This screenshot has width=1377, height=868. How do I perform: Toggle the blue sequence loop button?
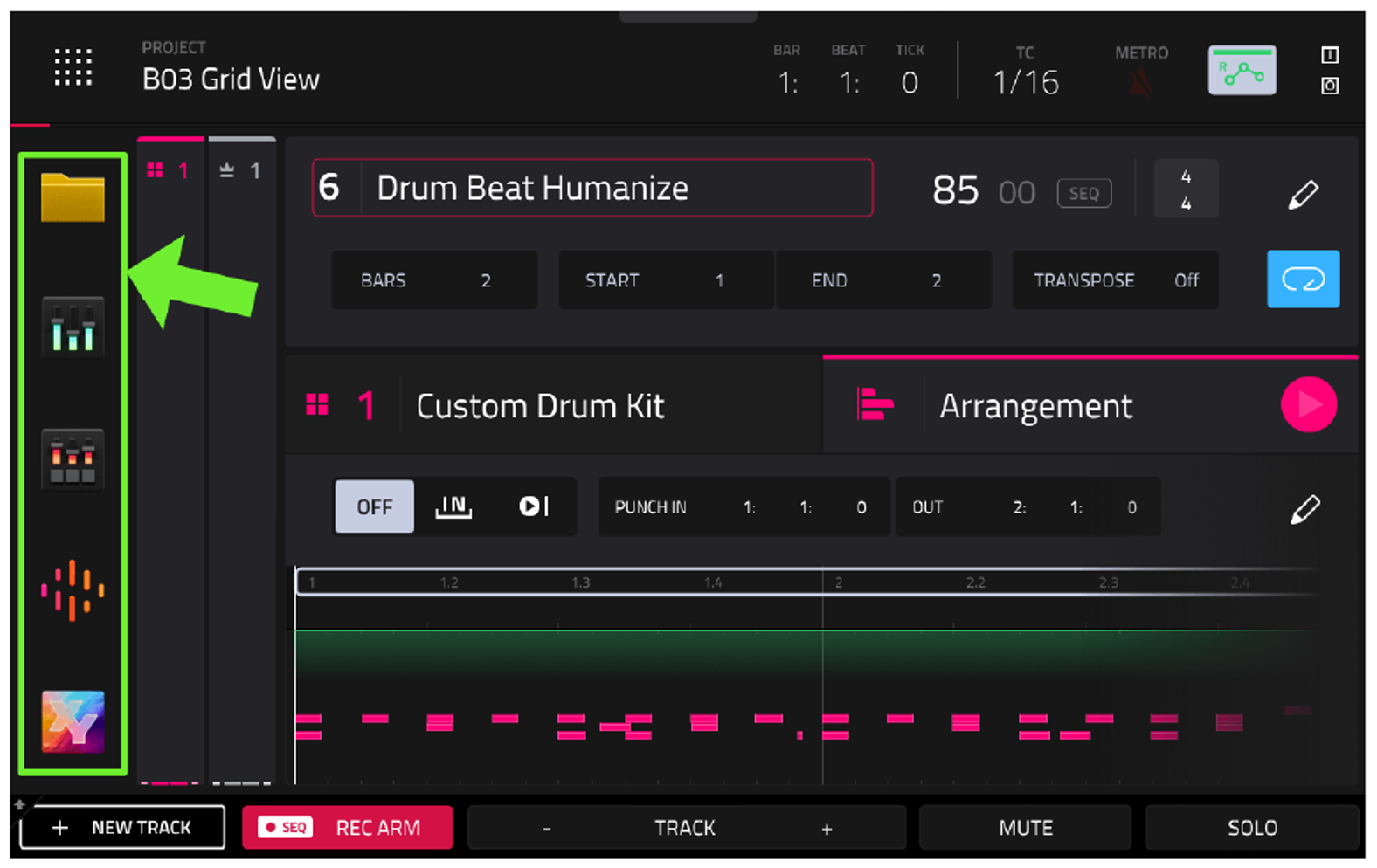[x=1303, y=279]
